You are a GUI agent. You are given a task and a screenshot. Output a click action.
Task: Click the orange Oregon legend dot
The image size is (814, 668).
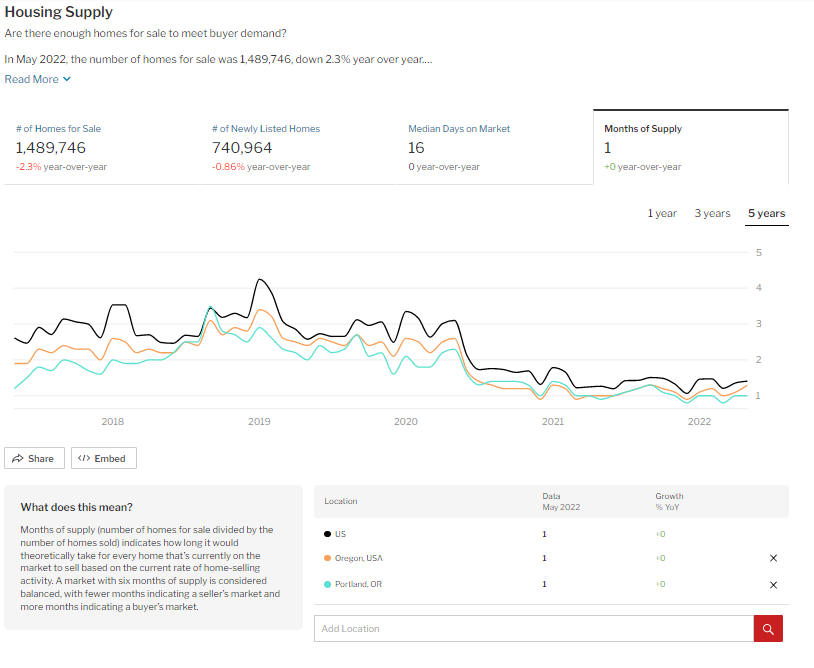pyautogui.click(x=328, y=558)
